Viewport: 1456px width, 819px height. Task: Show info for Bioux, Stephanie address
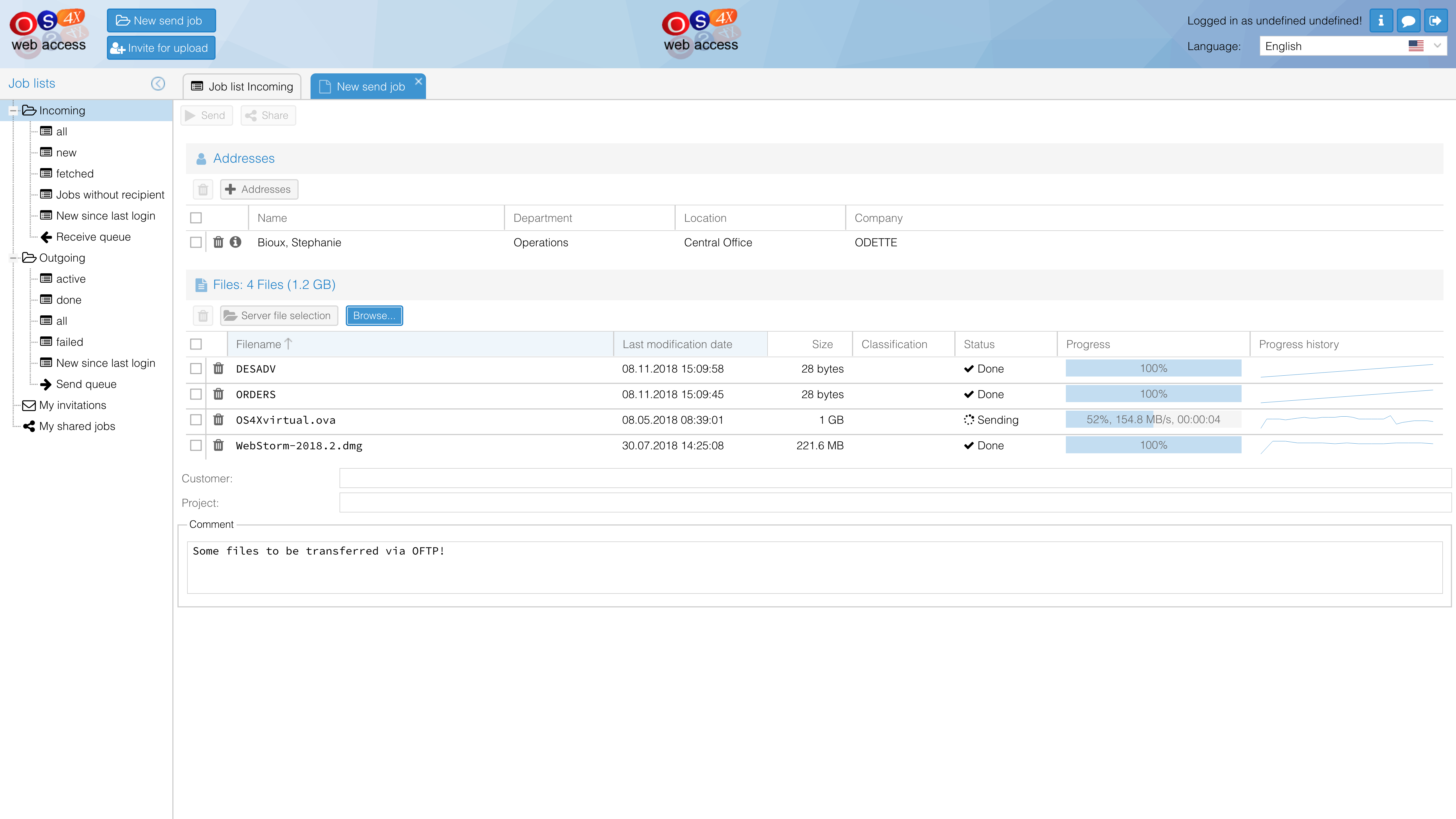click(x=236, y=242)
